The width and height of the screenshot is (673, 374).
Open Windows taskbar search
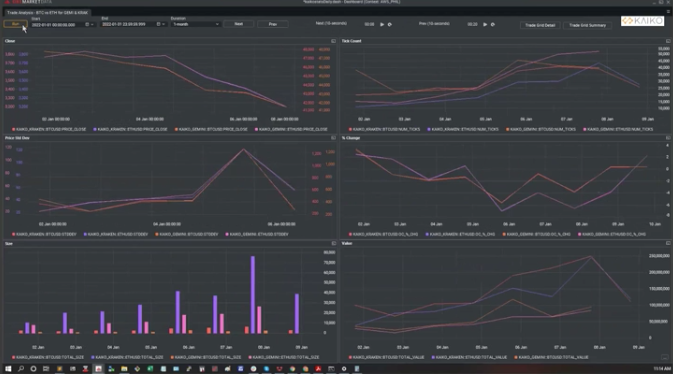point(21,369)
